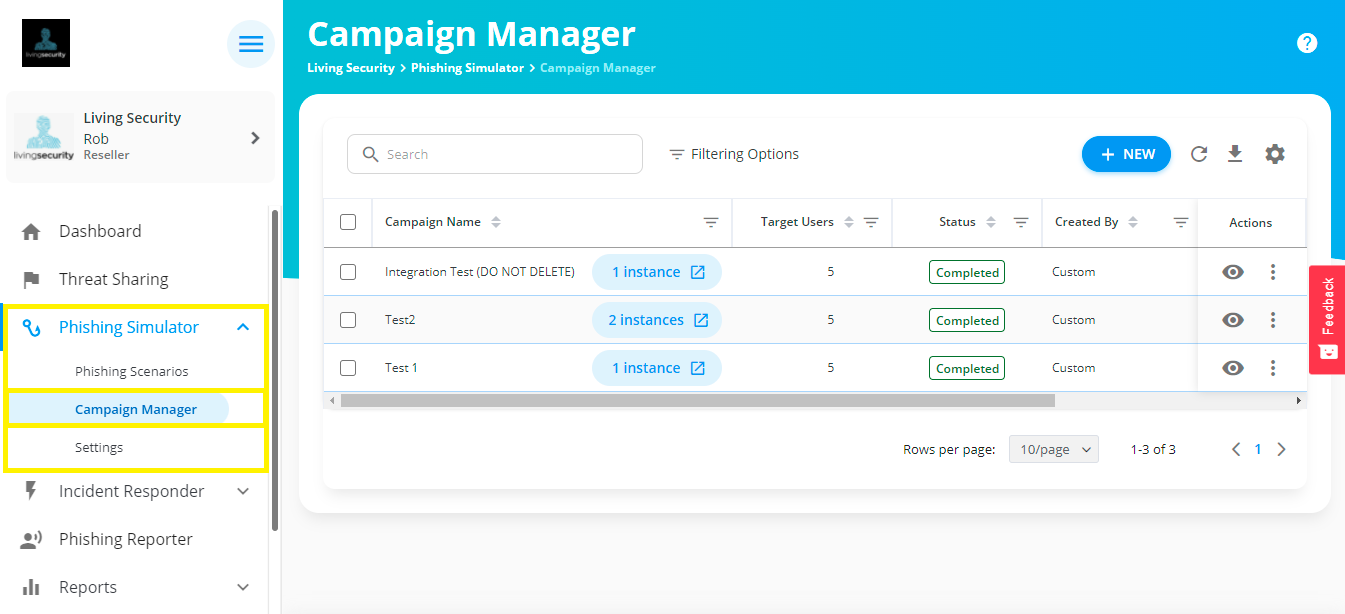View Test2 campaign eye icon
Viewport: 1345px width, 614px height.
(1233, 320)
